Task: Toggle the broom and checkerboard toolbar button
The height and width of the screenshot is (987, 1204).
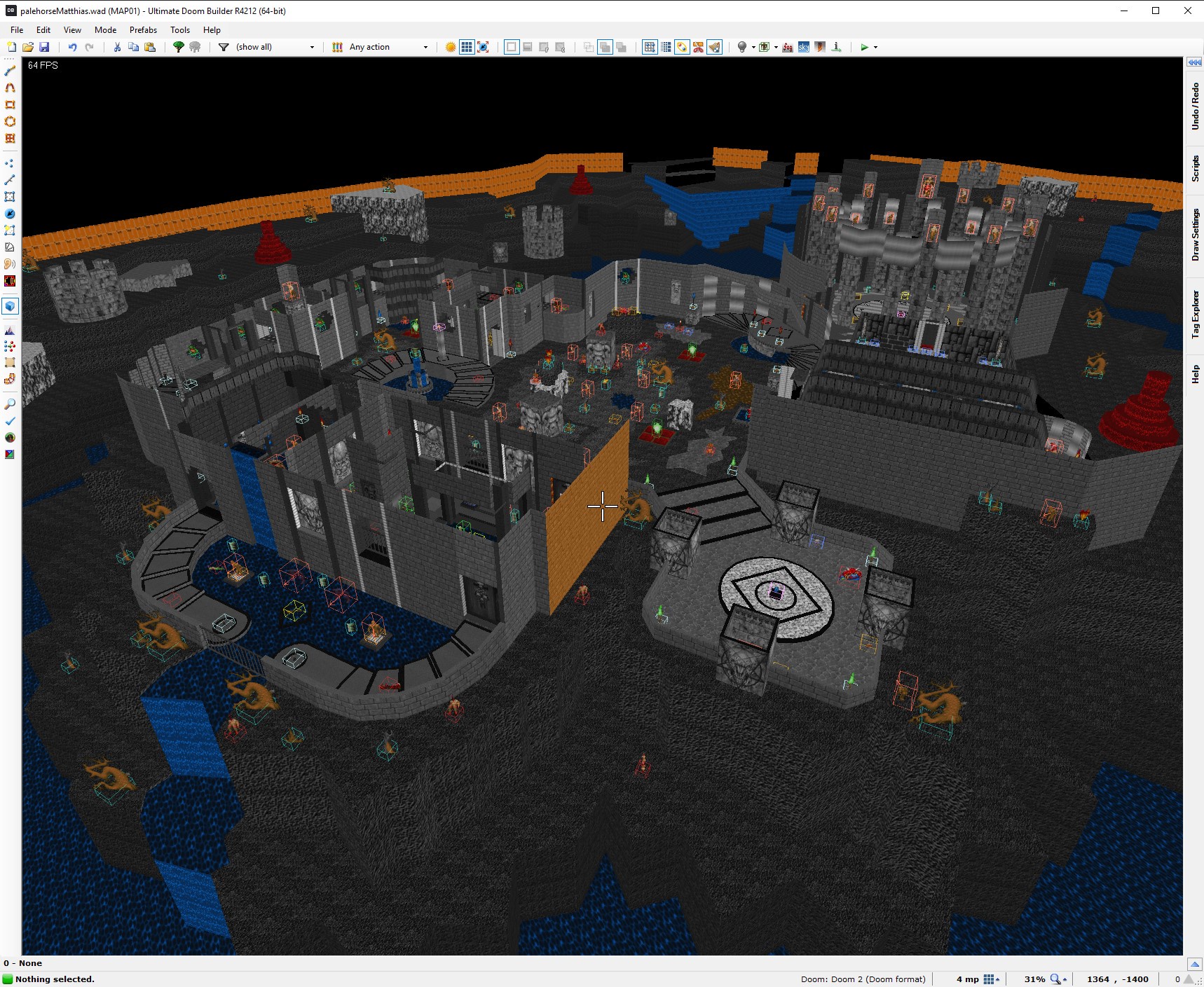Action: pos(714,47)
